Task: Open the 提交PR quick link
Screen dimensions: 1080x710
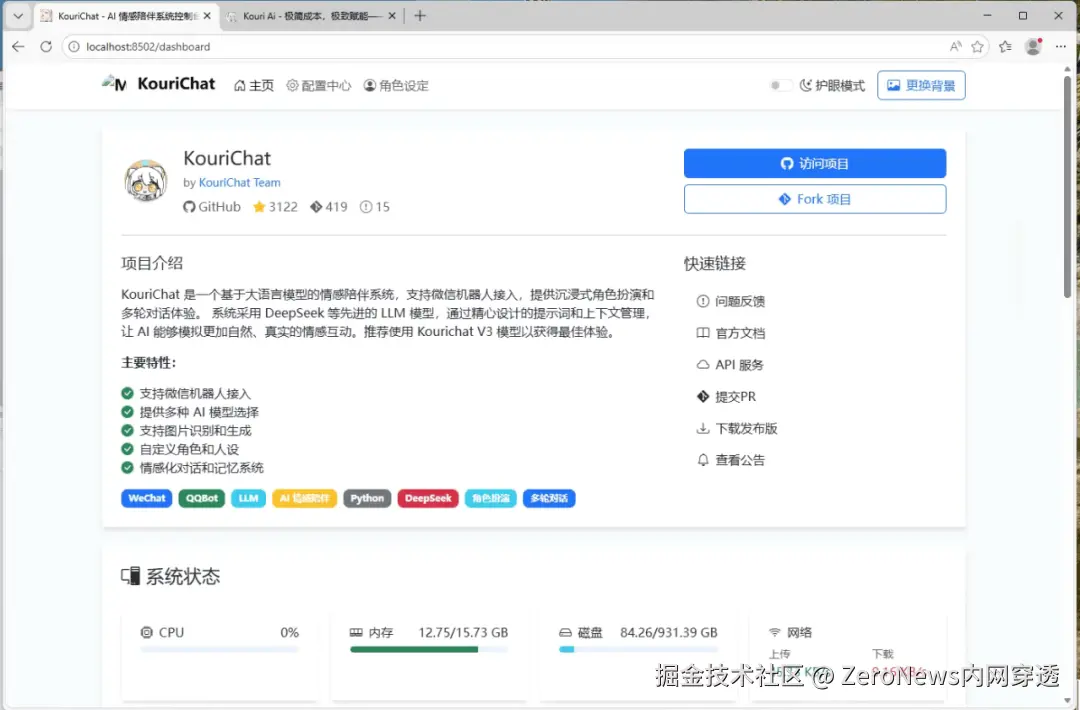Action: coord(726,397)
